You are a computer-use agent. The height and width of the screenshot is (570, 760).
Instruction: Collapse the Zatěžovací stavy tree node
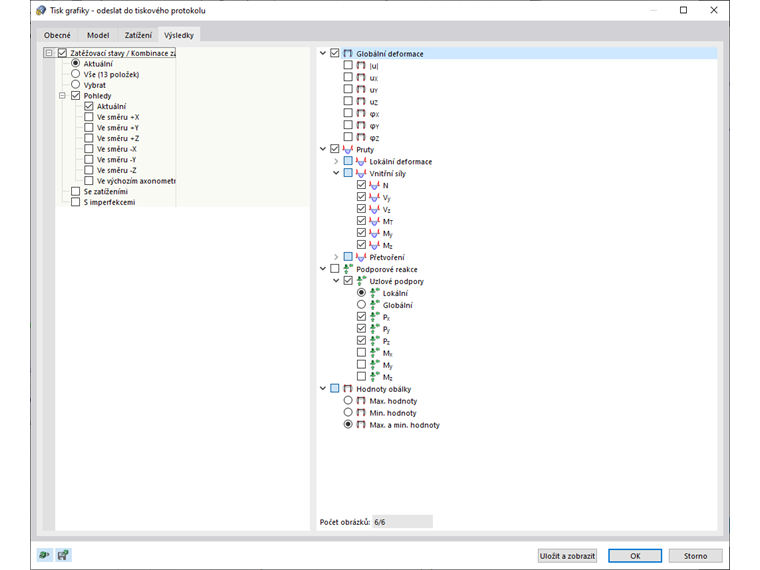[x=49, y=53]
